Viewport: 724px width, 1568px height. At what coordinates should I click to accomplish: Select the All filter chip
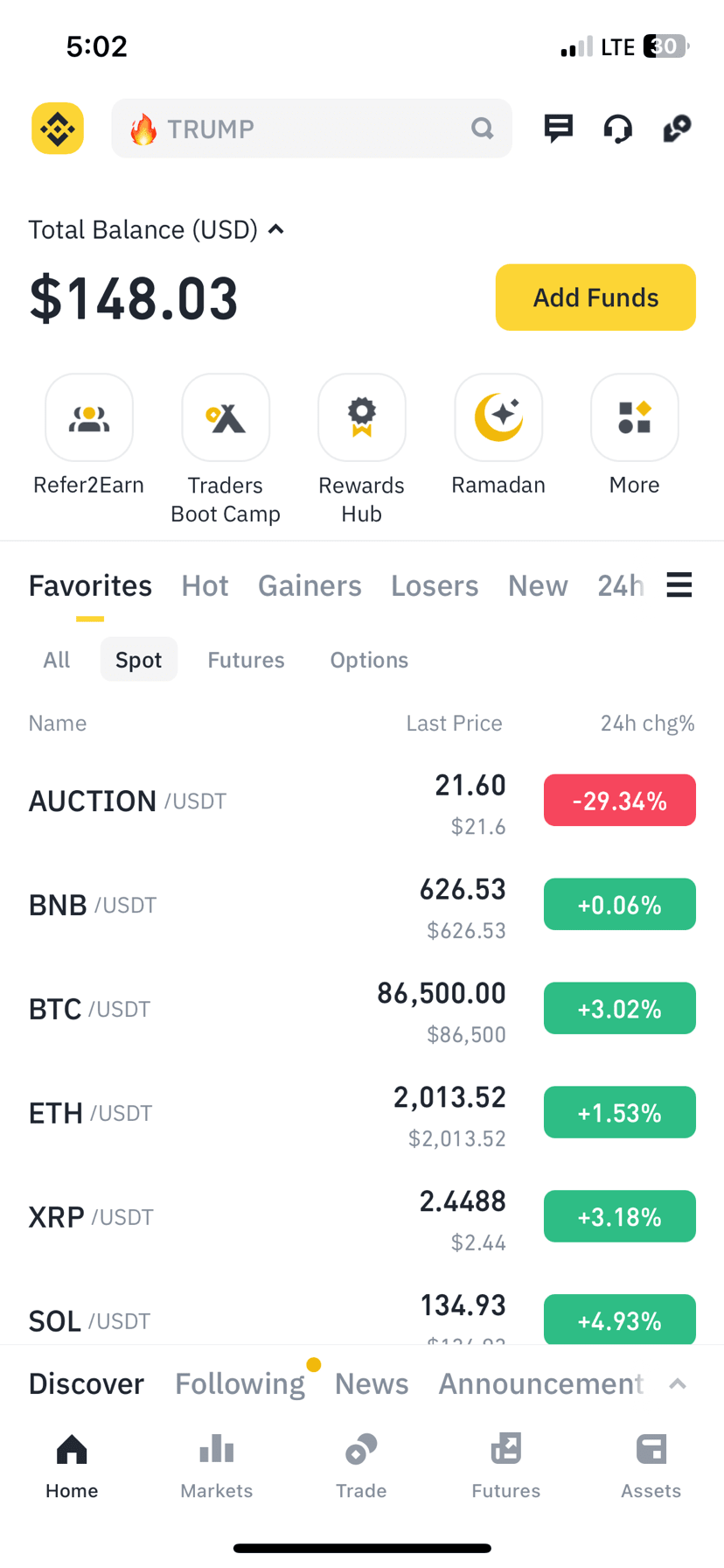(x=57, y=660)
